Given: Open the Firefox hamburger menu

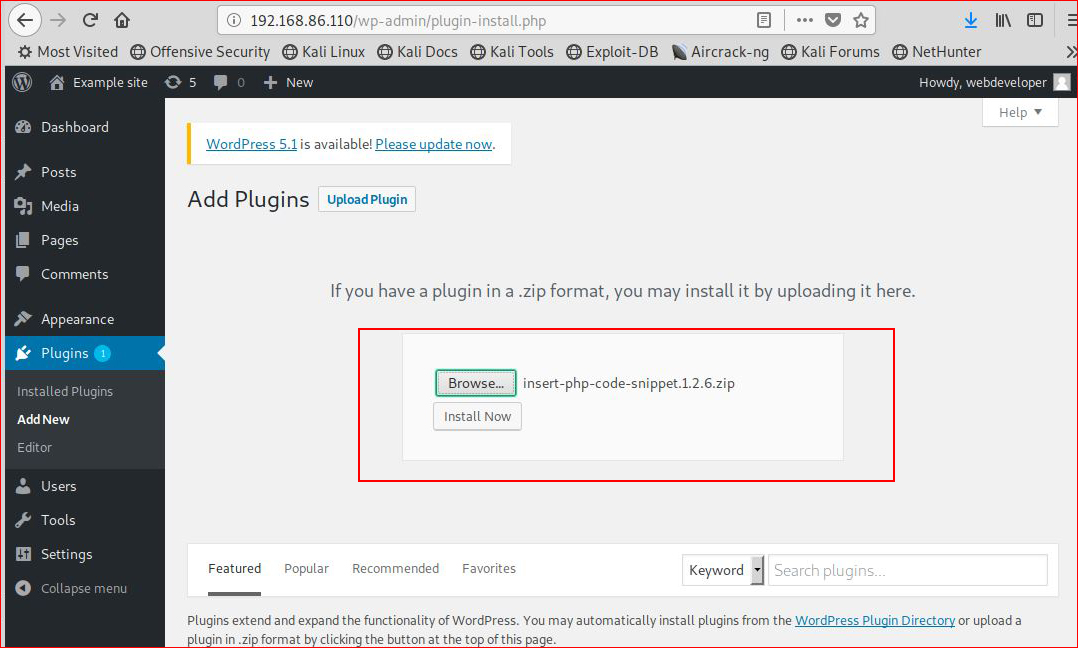Looking at the screenshot, I should [1071, 21].
